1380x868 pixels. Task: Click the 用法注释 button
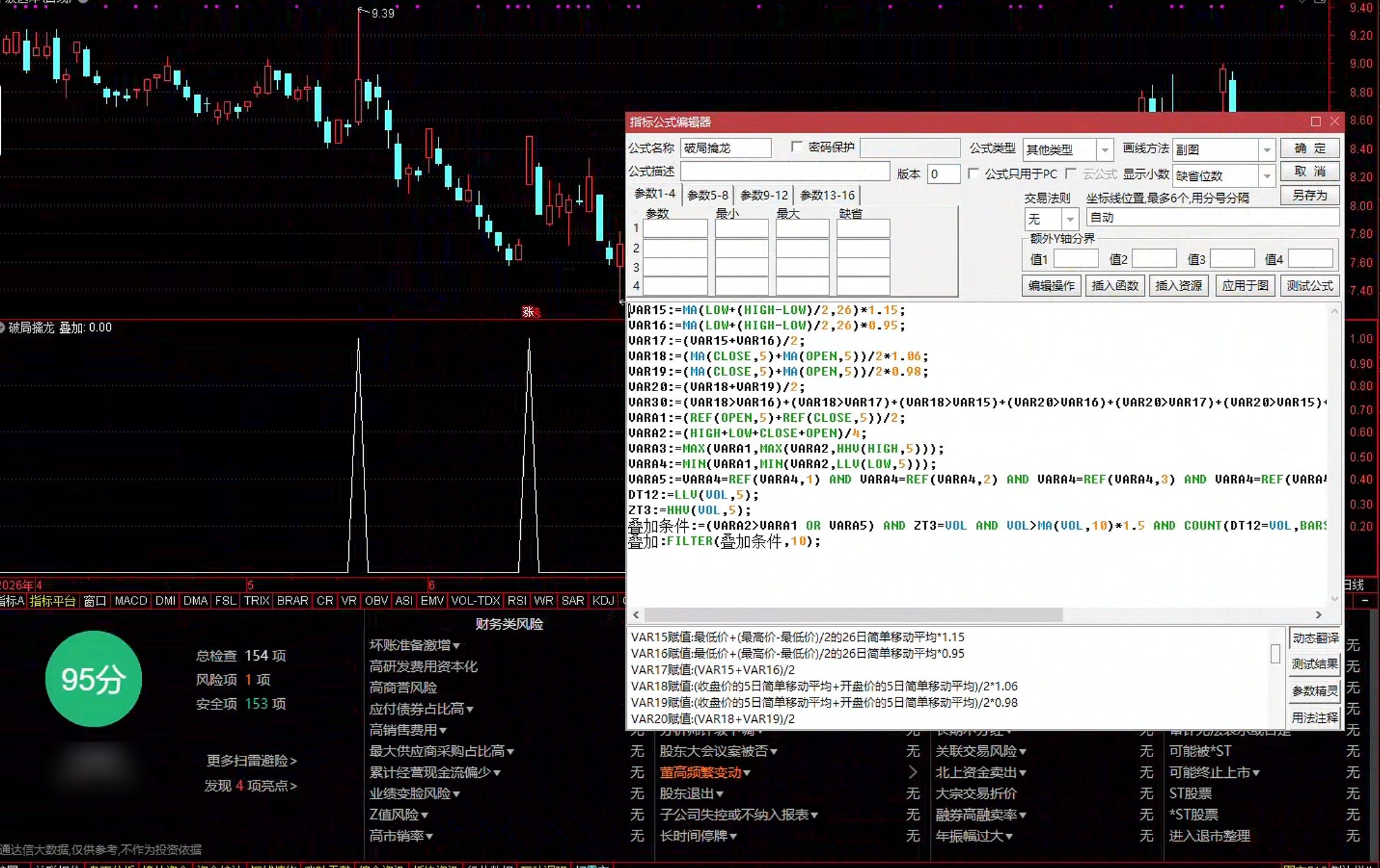click(1314, 718)
